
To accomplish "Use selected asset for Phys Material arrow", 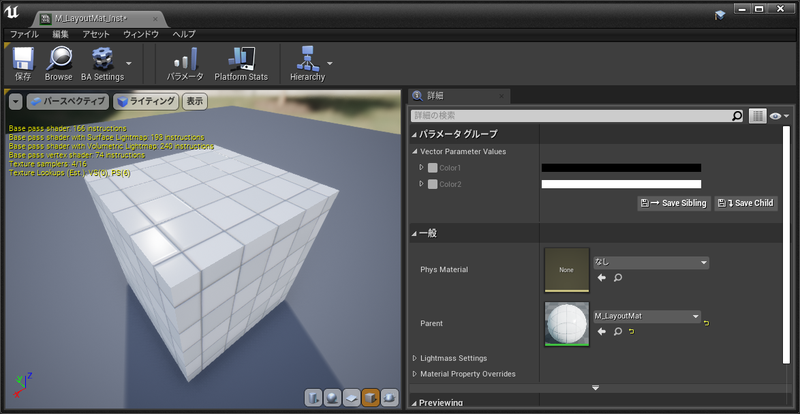I will click(602, 278).
